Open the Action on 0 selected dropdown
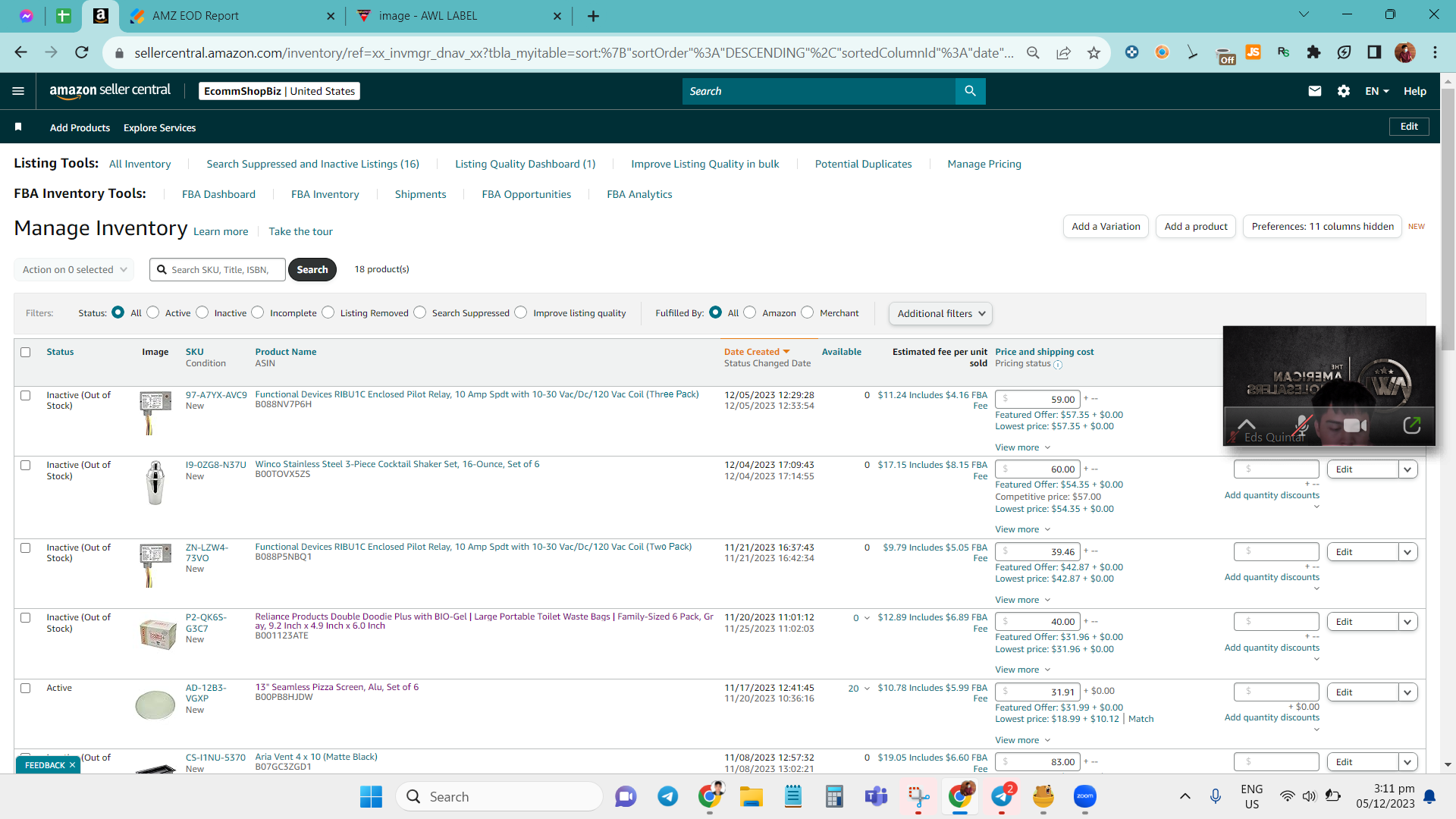This screenshot has width=1456, height=819. (x=74, y=269)
